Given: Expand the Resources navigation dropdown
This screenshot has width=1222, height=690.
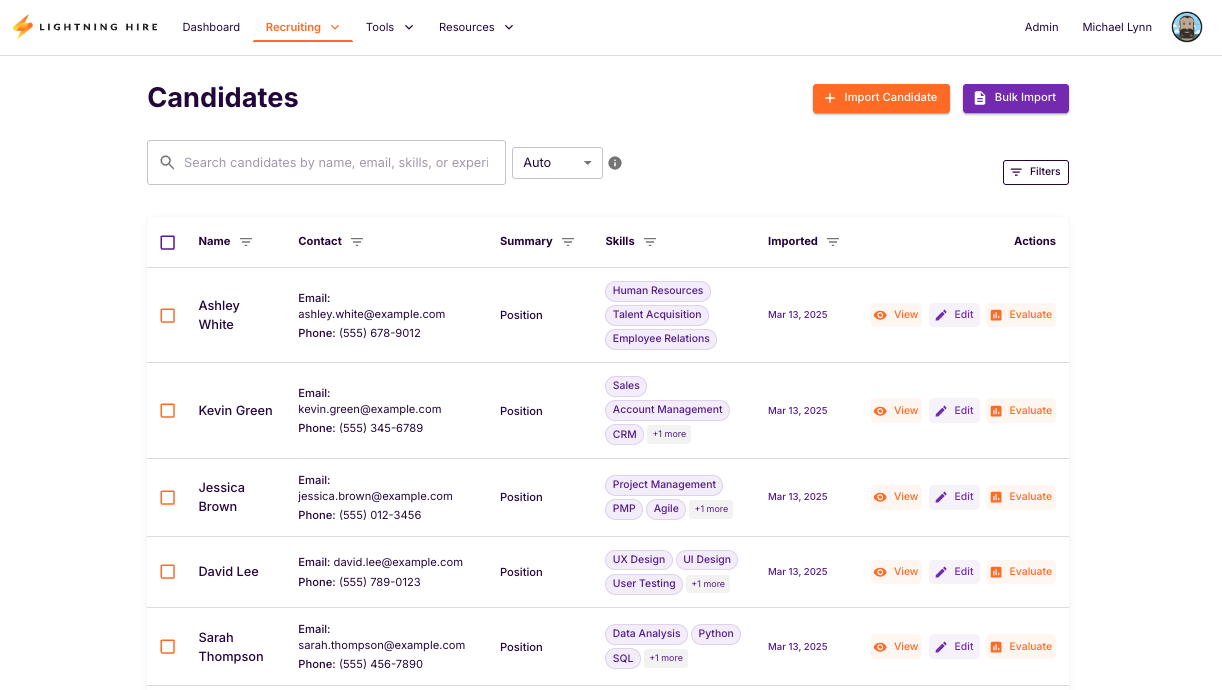Looking at the screenshot, I should [476, 27].
